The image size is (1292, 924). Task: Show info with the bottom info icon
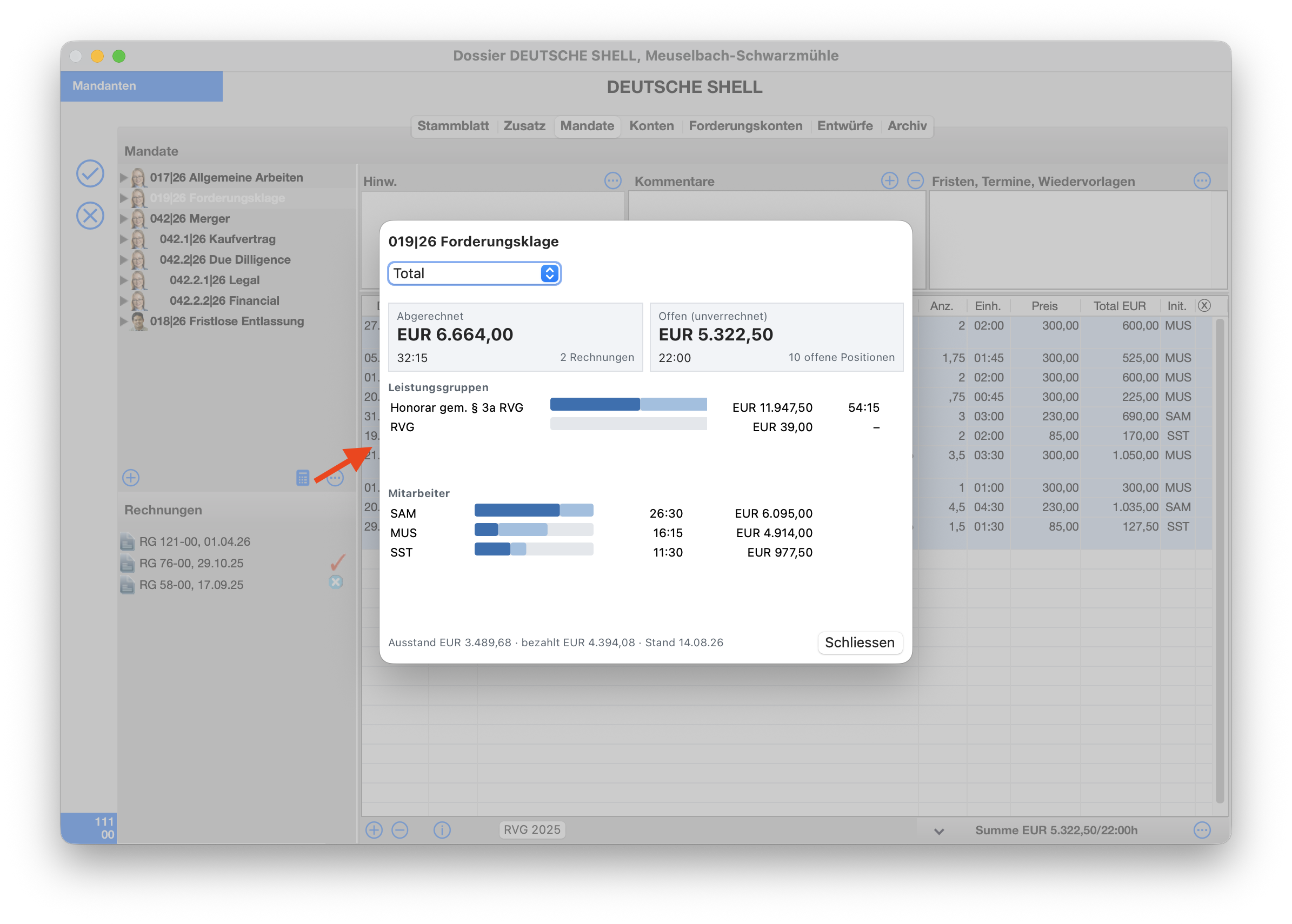coord(442,830)
